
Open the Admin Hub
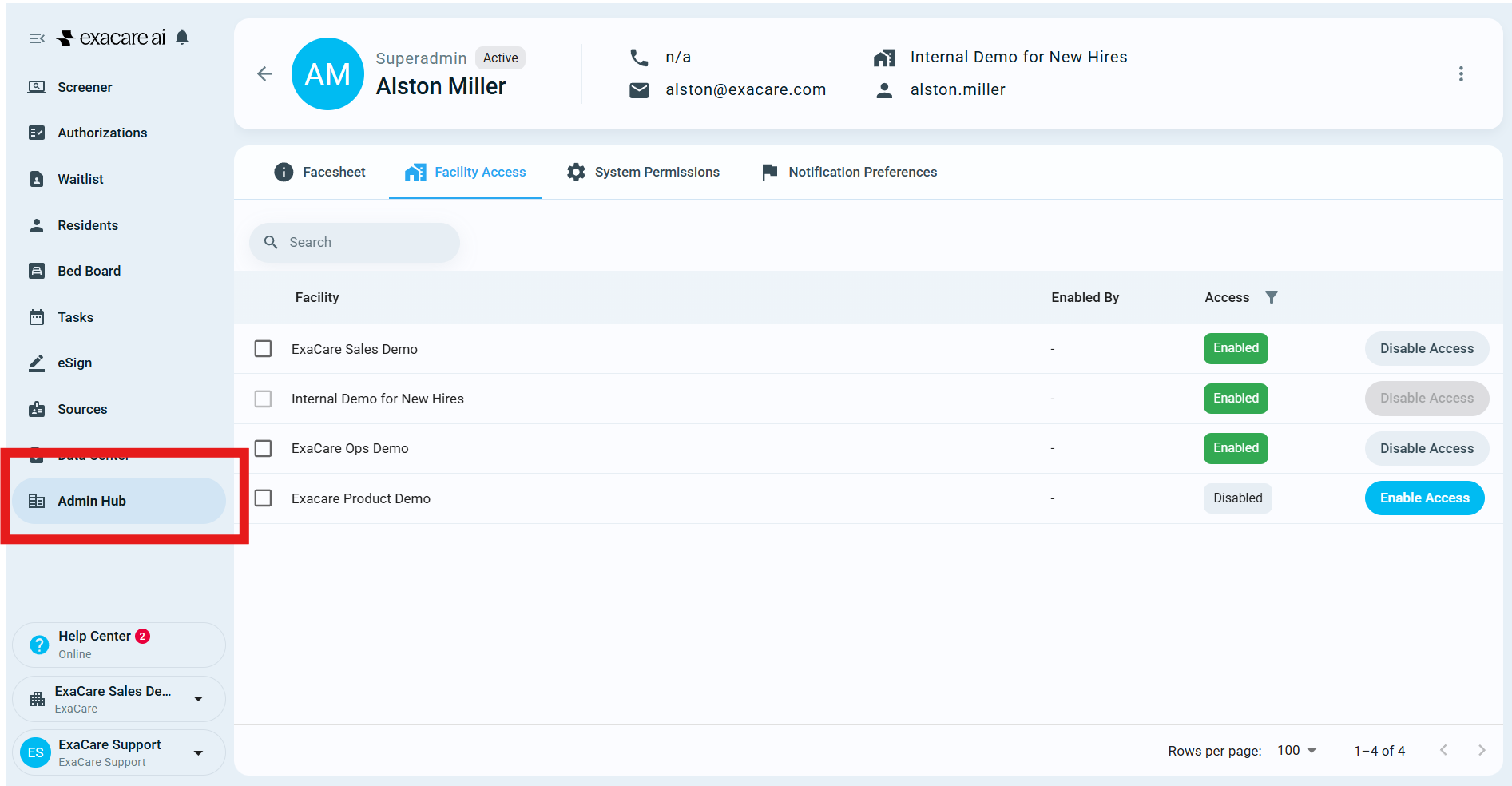tap(119, 501)
